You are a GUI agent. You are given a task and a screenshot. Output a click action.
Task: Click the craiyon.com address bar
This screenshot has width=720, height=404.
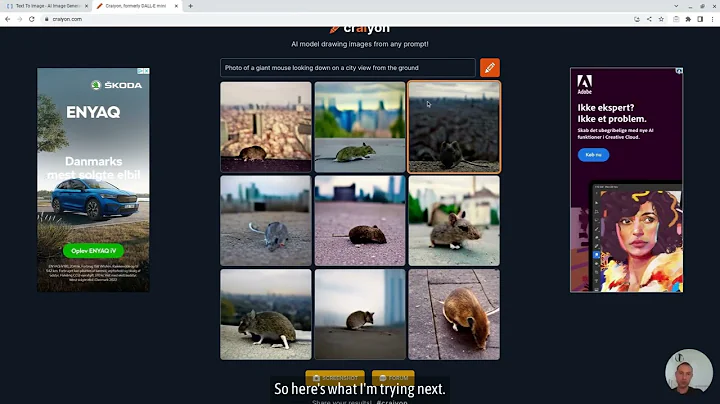coord(340,19)
